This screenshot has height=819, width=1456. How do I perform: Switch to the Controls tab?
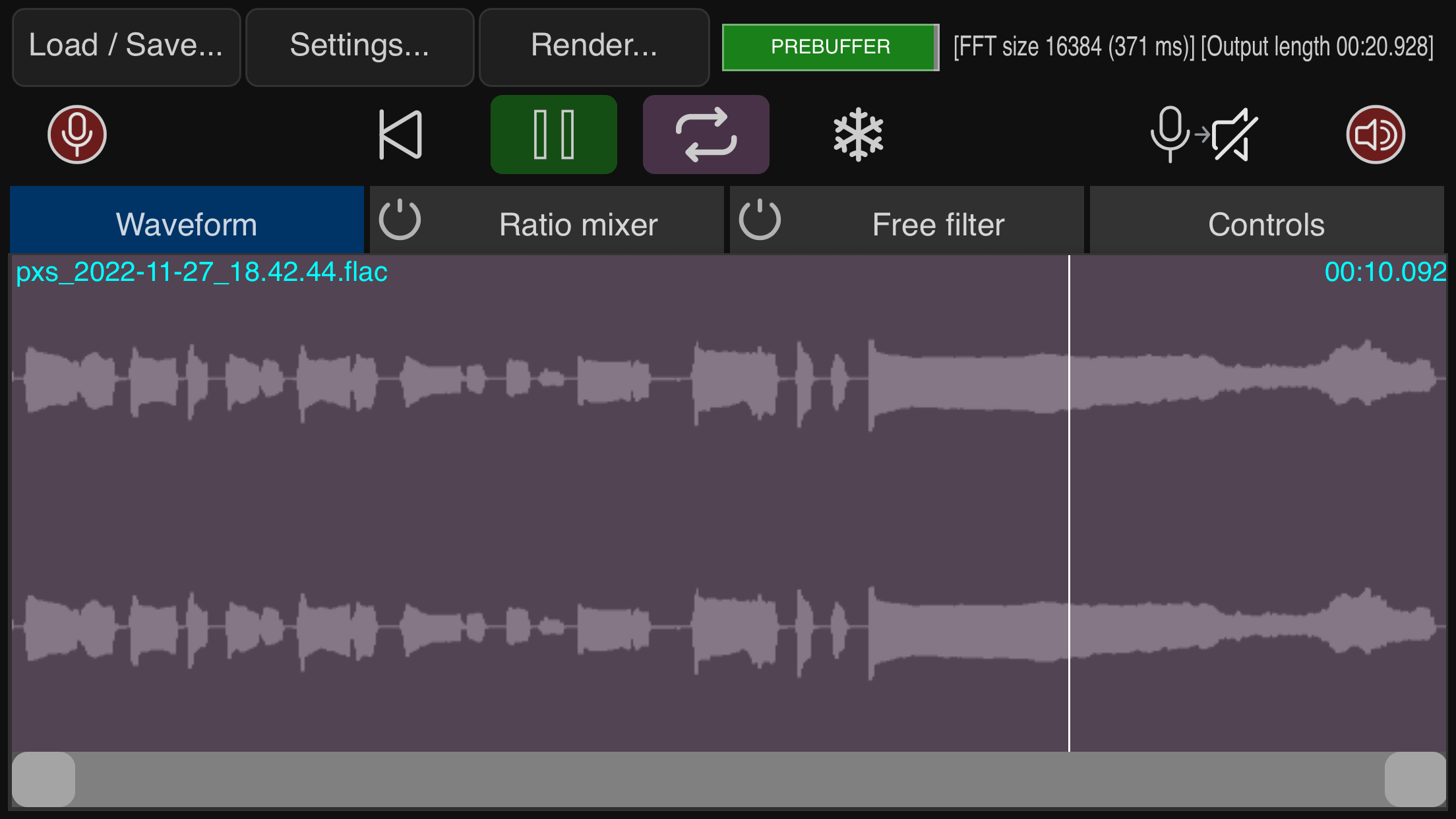[1267, 220]
